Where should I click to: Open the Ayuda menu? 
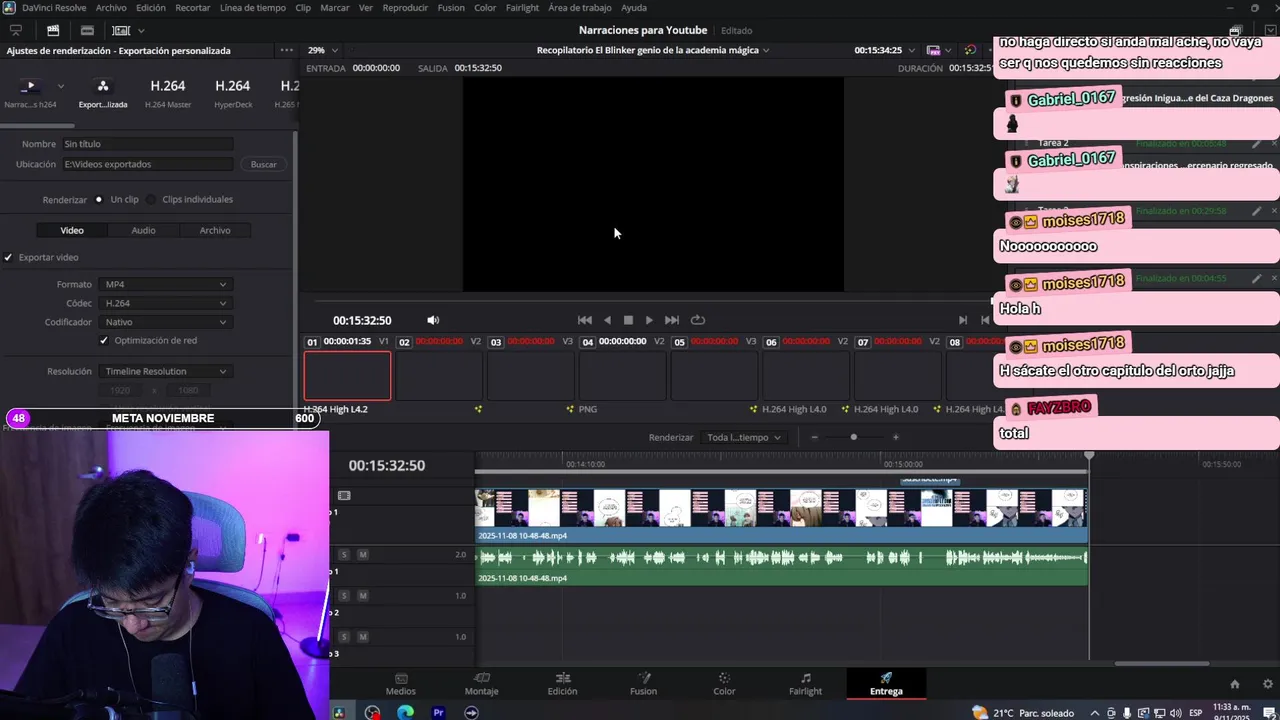pos(634,8)
